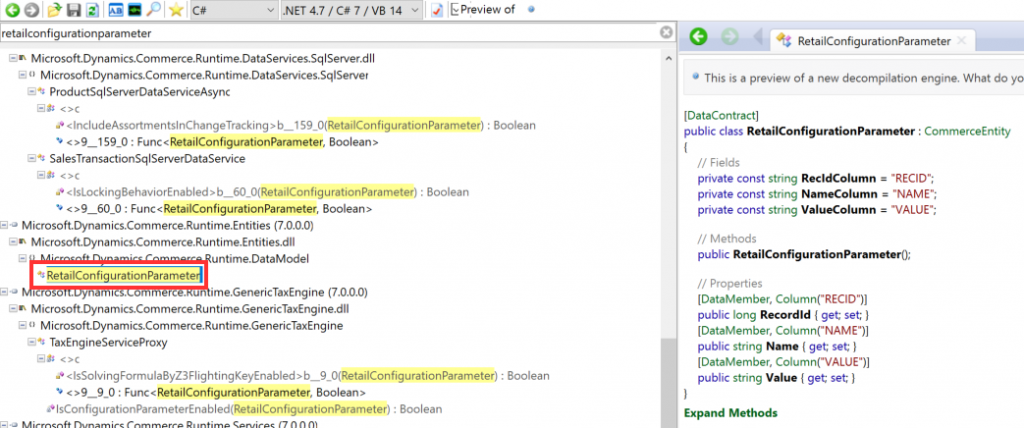Collapse the Microsoft.Dynamics.Commerce.Runtime.GenericTaxEngine.dll node
The width and height of the screenshot is (1024, 428).
pos(12,309)
